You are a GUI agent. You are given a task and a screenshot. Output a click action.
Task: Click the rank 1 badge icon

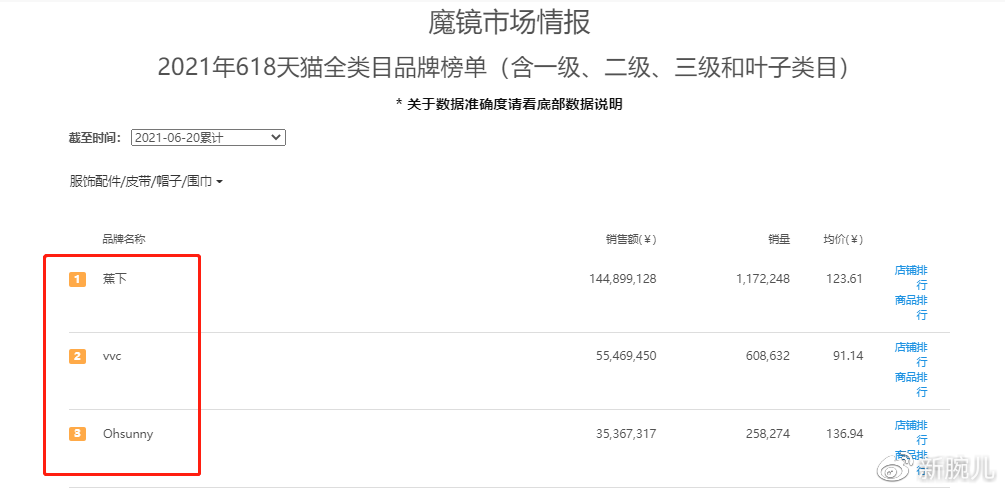click(x=78, y=279)
